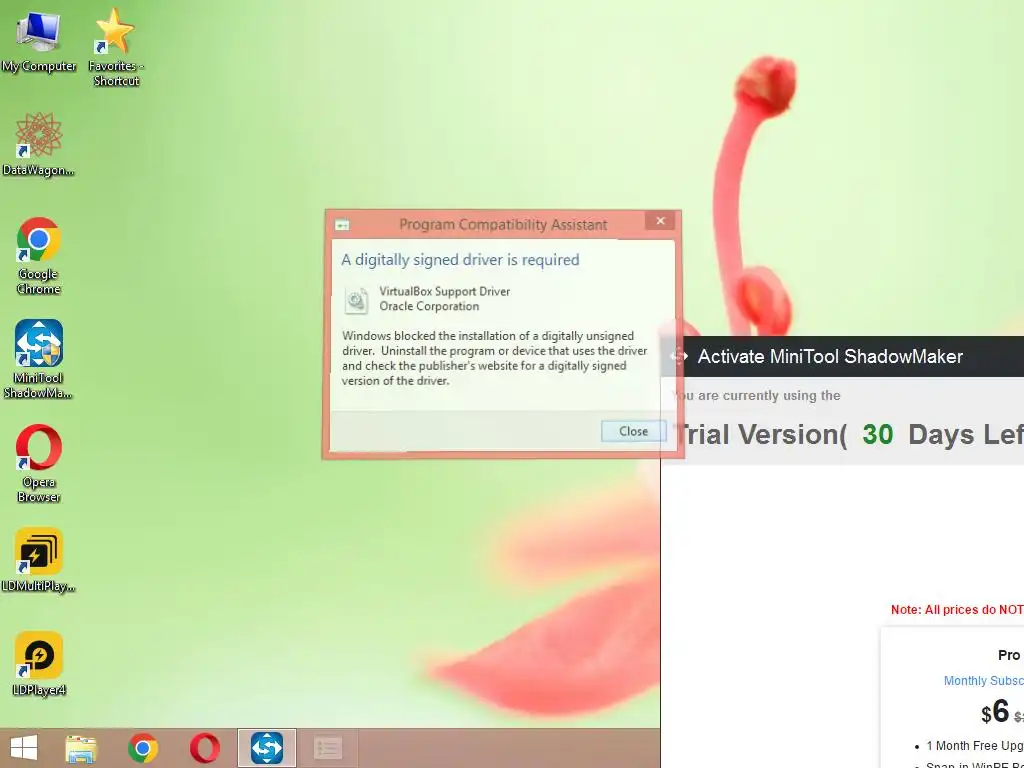Open the Monthly Subscription link under Pro

984,680
